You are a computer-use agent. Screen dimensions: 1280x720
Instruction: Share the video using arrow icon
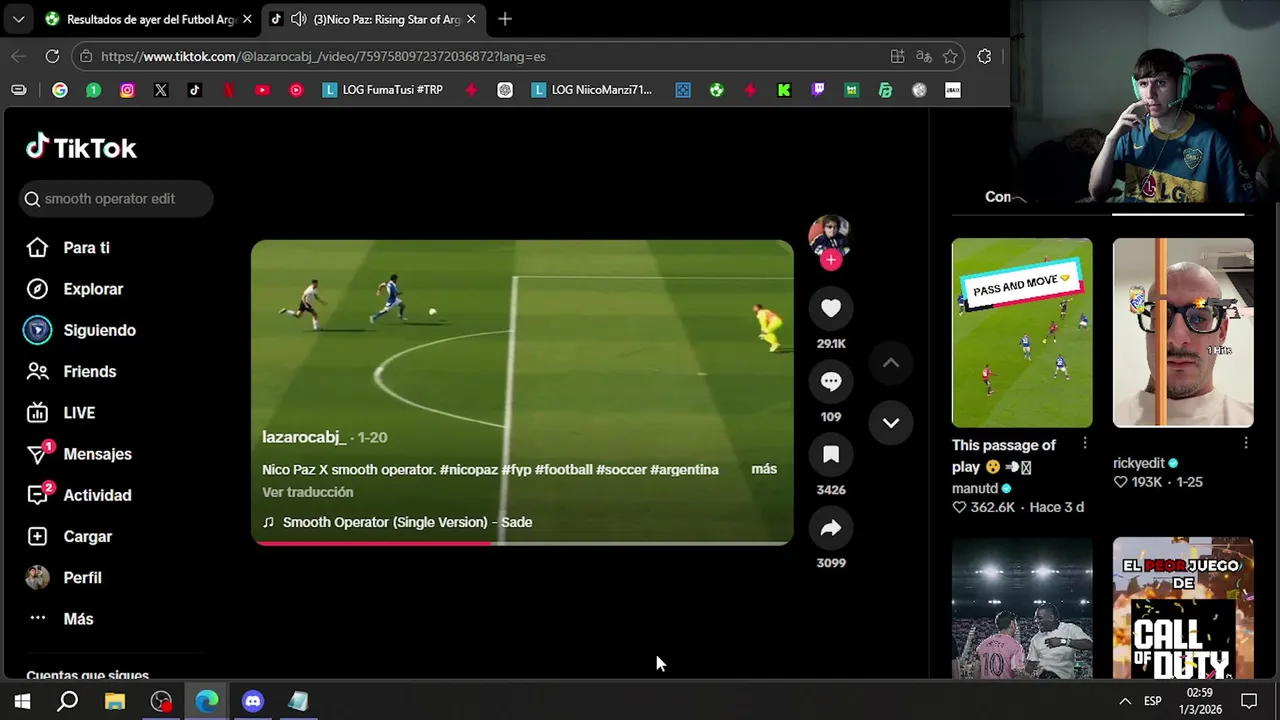coord(831,528)
